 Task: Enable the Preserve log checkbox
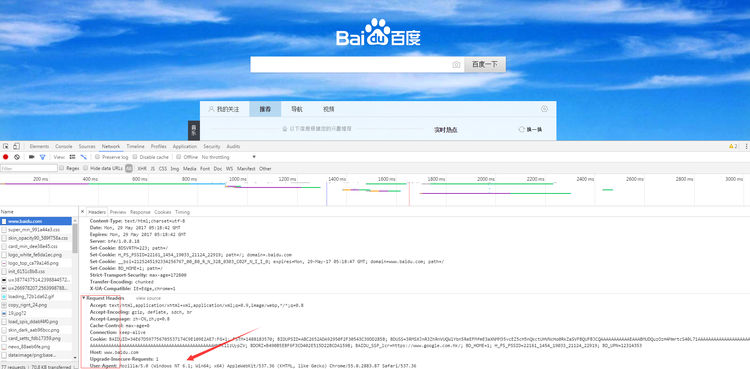(98, 157)
